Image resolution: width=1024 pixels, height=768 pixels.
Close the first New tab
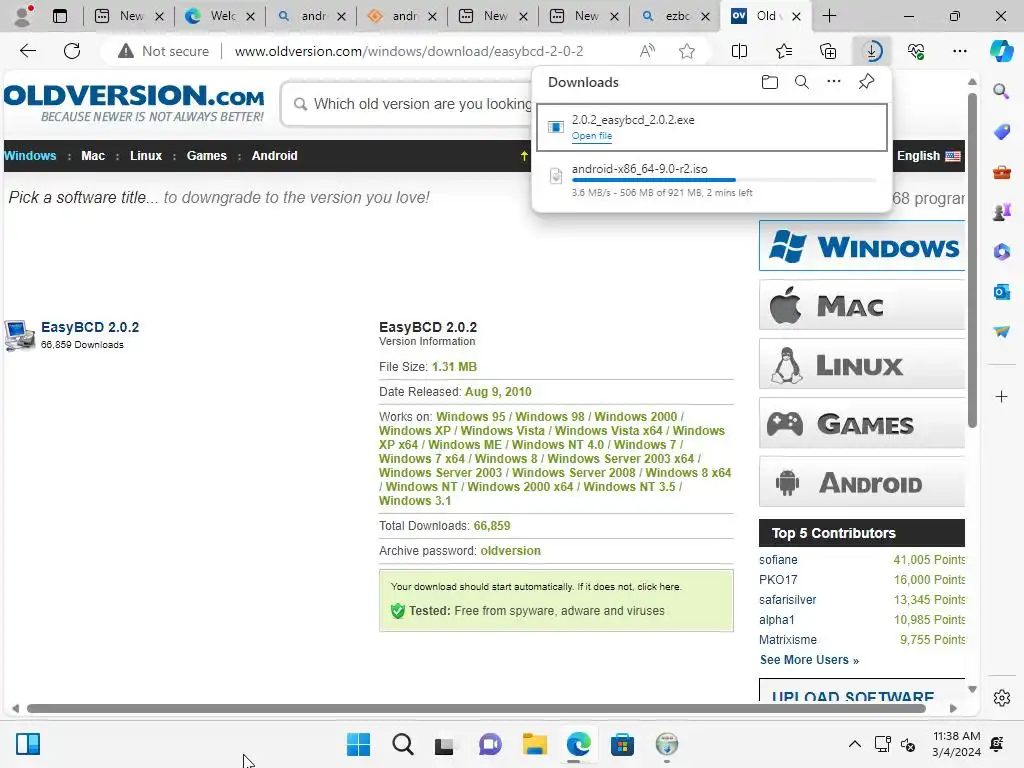tap(159, 16)
